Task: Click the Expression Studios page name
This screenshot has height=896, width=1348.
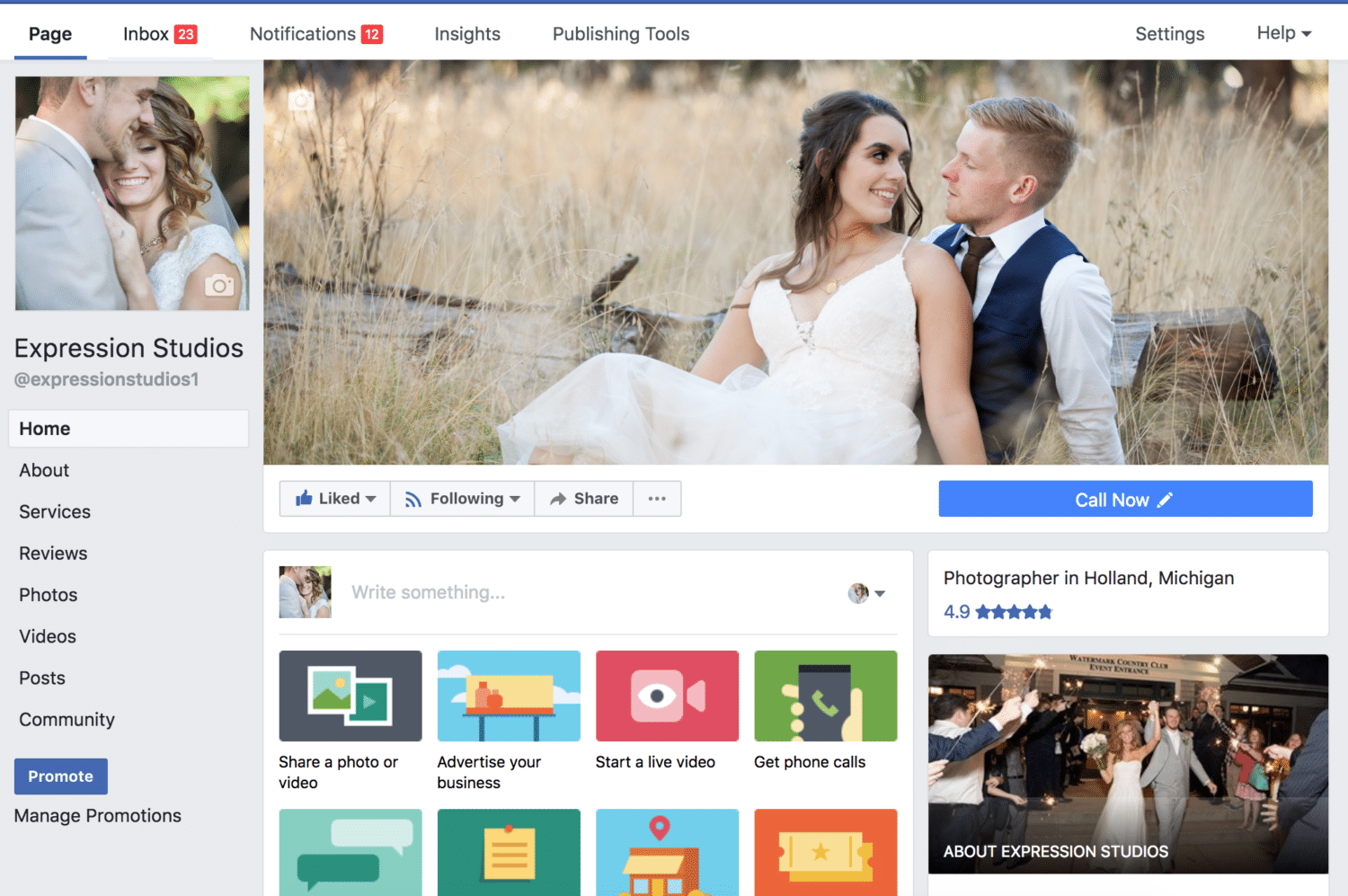Action: pos(129,348)
